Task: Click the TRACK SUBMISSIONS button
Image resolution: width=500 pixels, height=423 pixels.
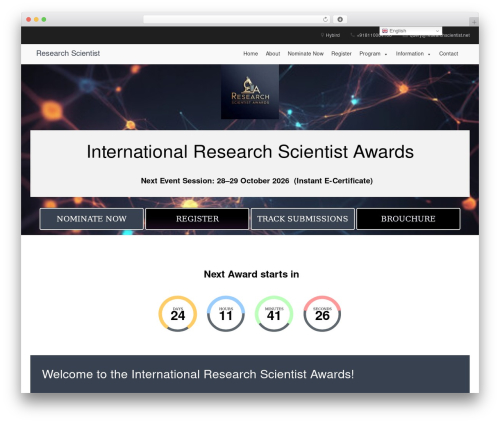Action: (x=303, y=219)
